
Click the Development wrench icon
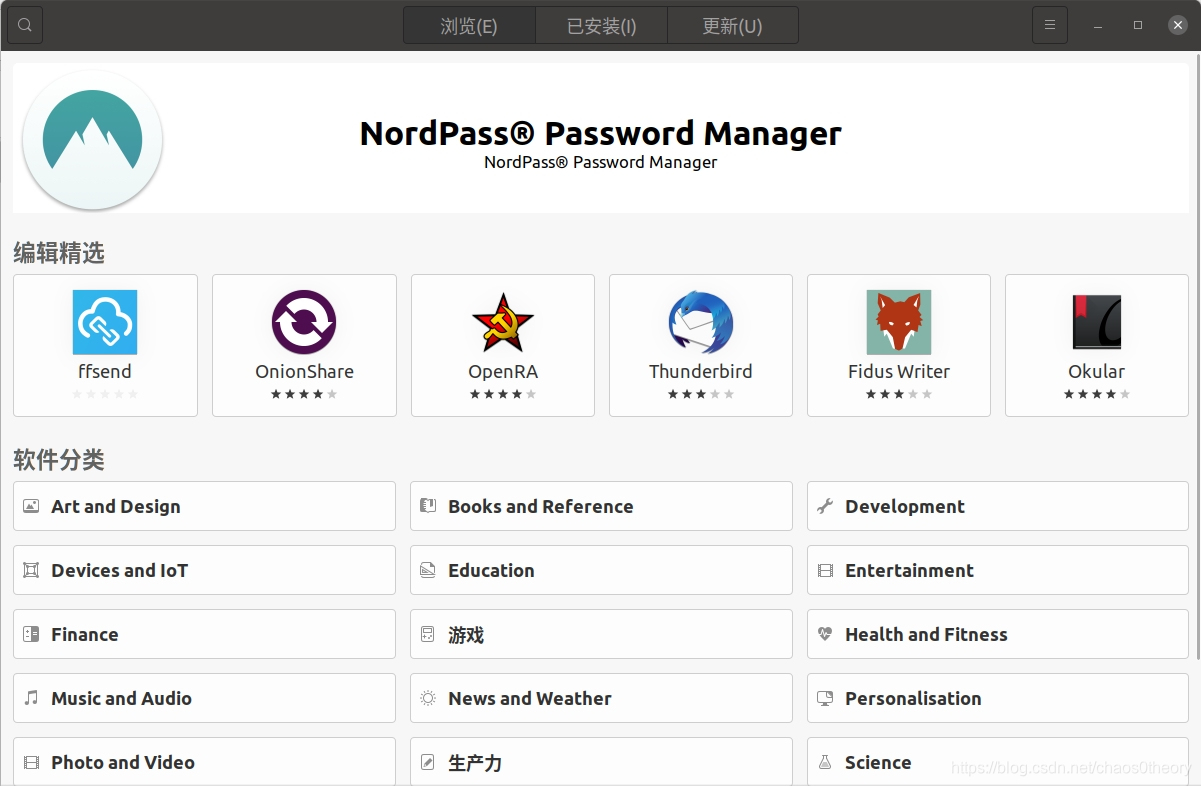[825, 506]
